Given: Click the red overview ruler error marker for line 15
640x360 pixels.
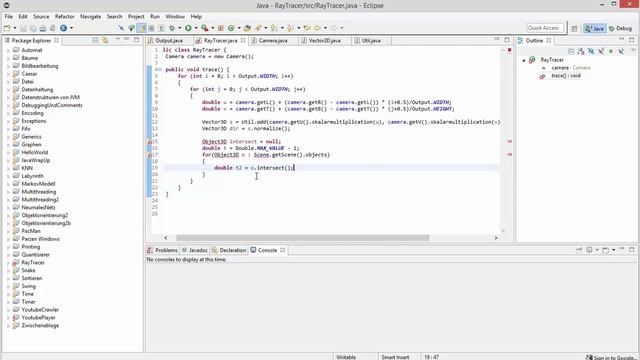Looking at the screenshot, I should pyautogui.click(x=509, y=141).
